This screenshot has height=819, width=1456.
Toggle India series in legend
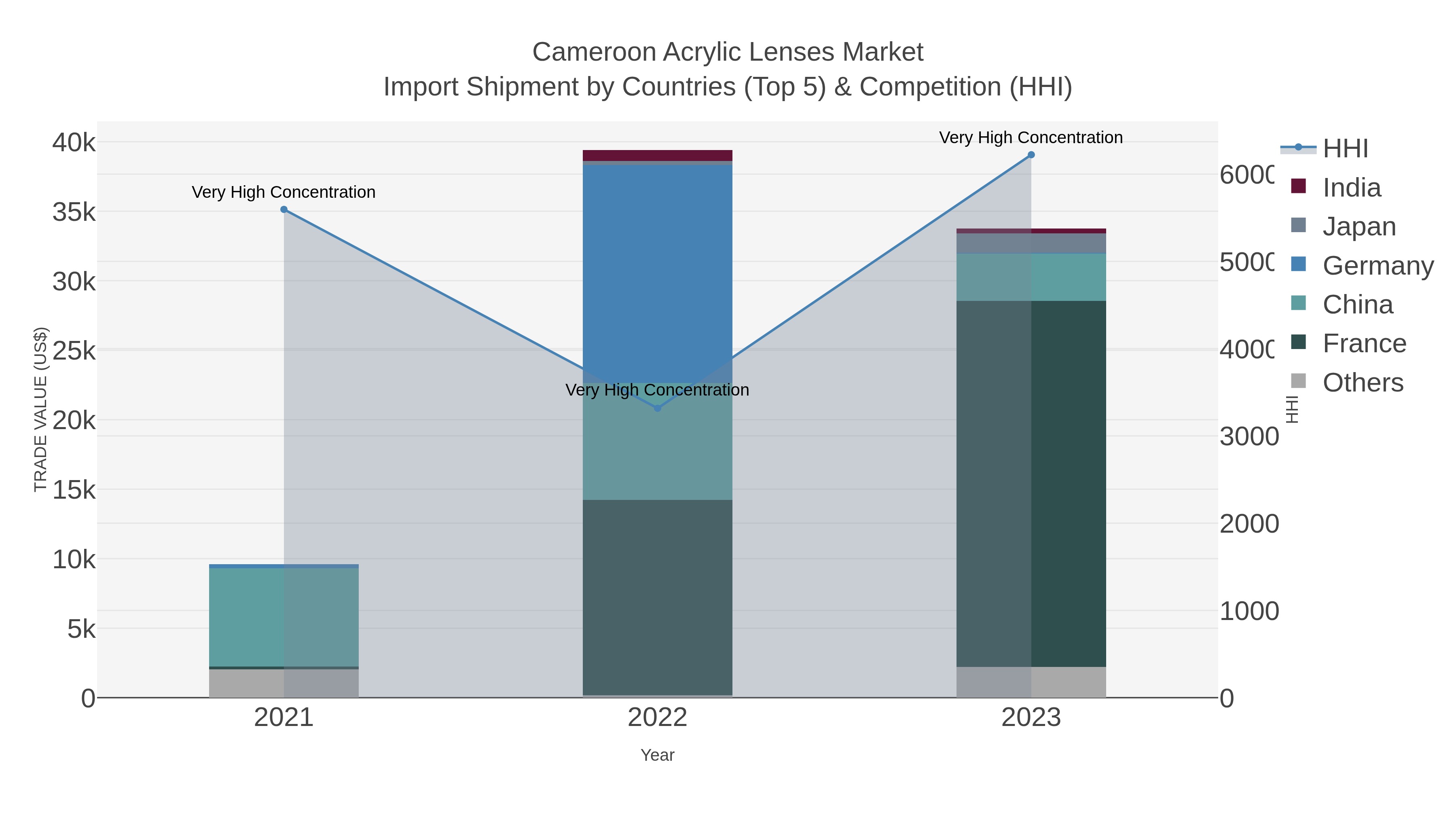pos(1336,187)
